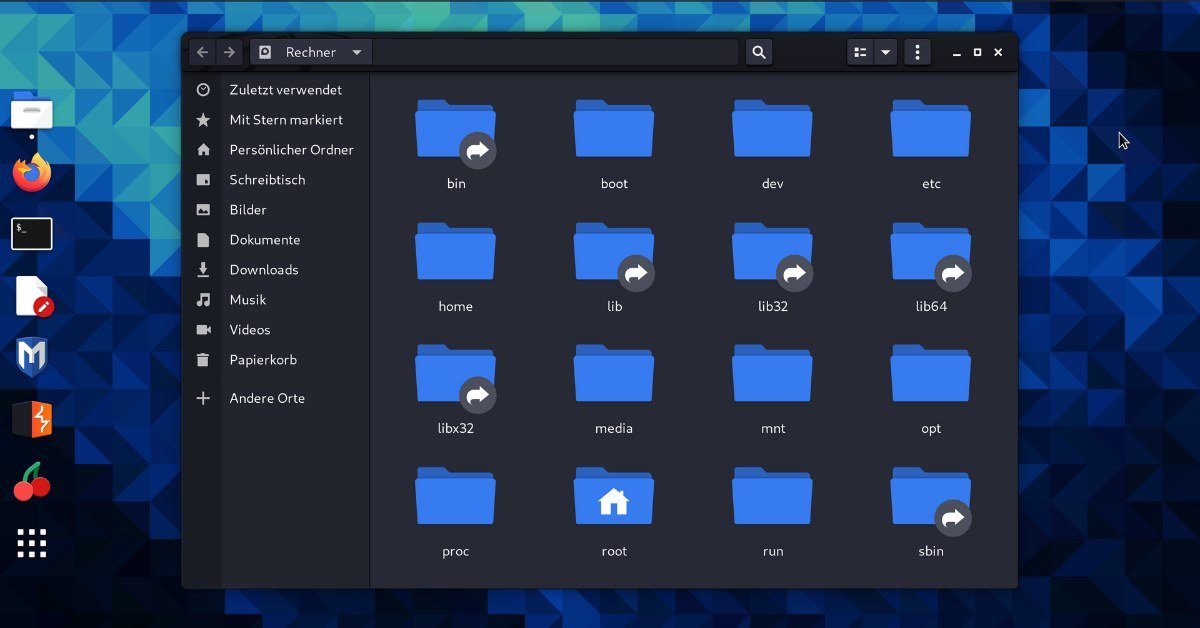This screenshot has height=628, width=1200.
Task: Open Dokumente in sidebar
Action: point(265,240)
